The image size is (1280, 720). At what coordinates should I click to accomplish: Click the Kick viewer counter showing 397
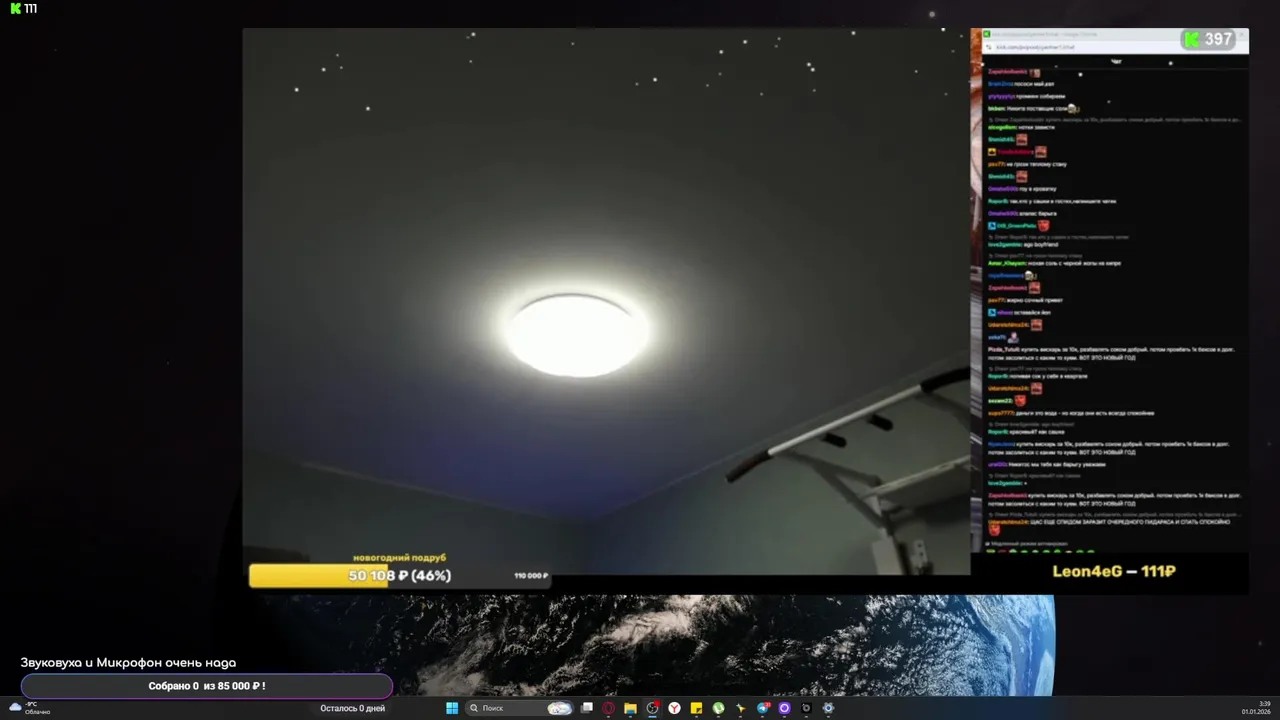click(x=1209, y=39)
